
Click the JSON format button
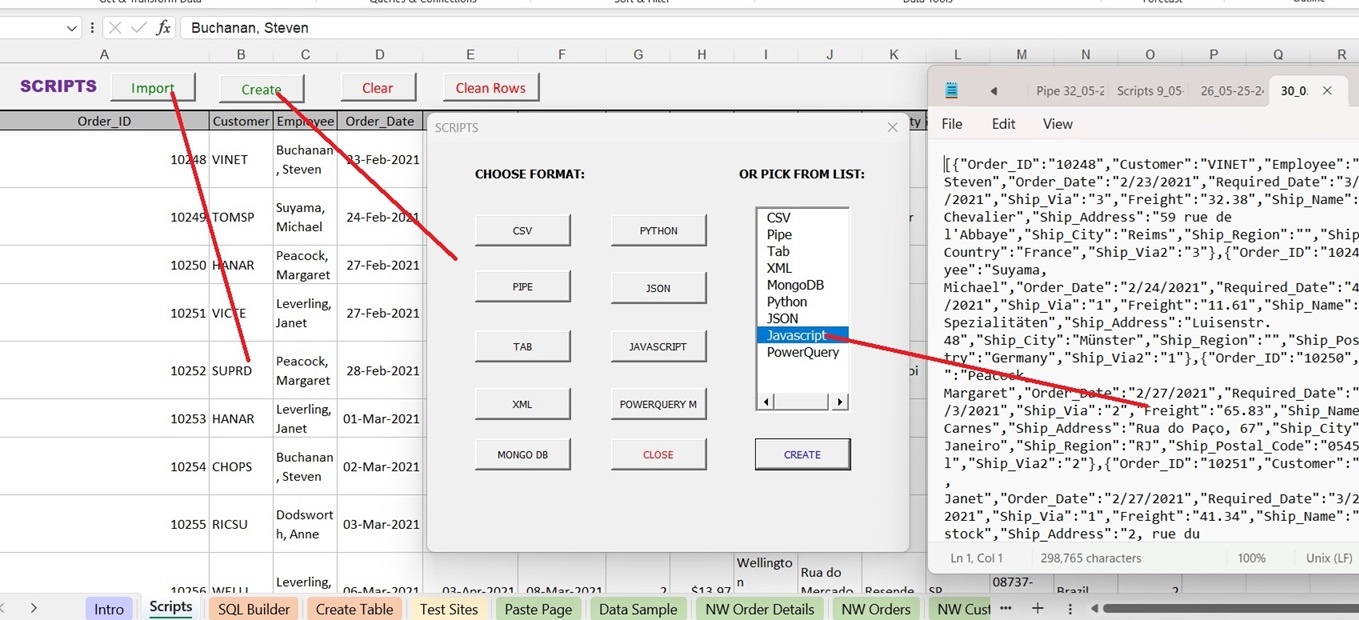(658, 288)
